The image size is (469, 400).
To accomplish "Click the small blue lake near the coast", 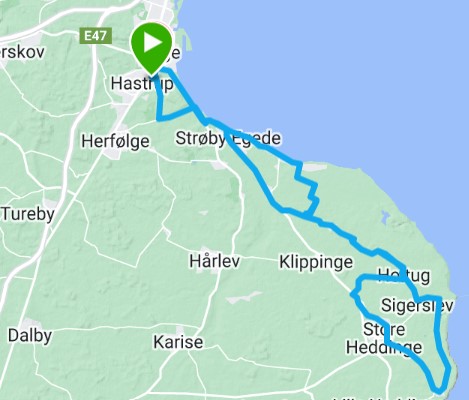I will pos(385,217).
